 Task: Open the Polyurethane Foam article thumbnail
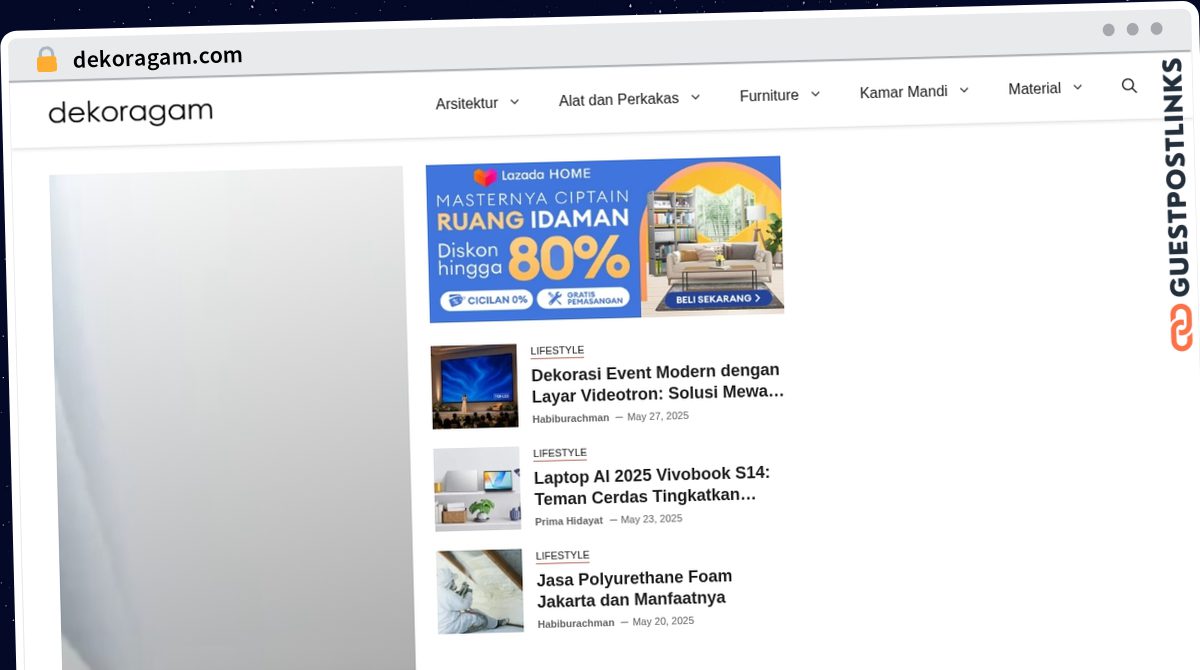click(x=481, y=591)
